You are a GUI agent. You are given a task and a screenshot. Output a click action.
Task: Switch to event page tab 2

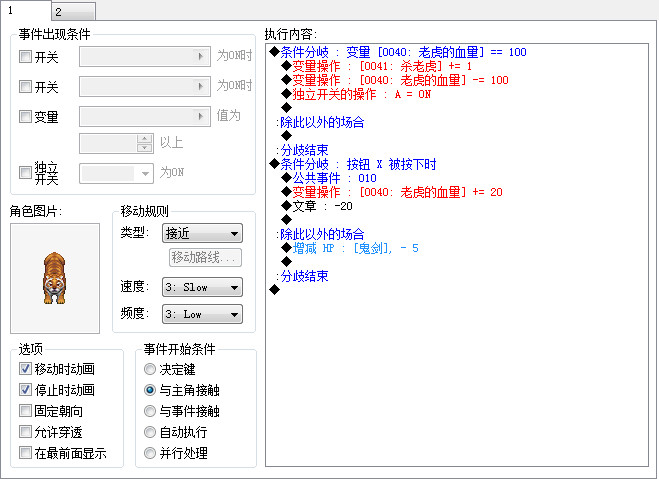point(74,11)
